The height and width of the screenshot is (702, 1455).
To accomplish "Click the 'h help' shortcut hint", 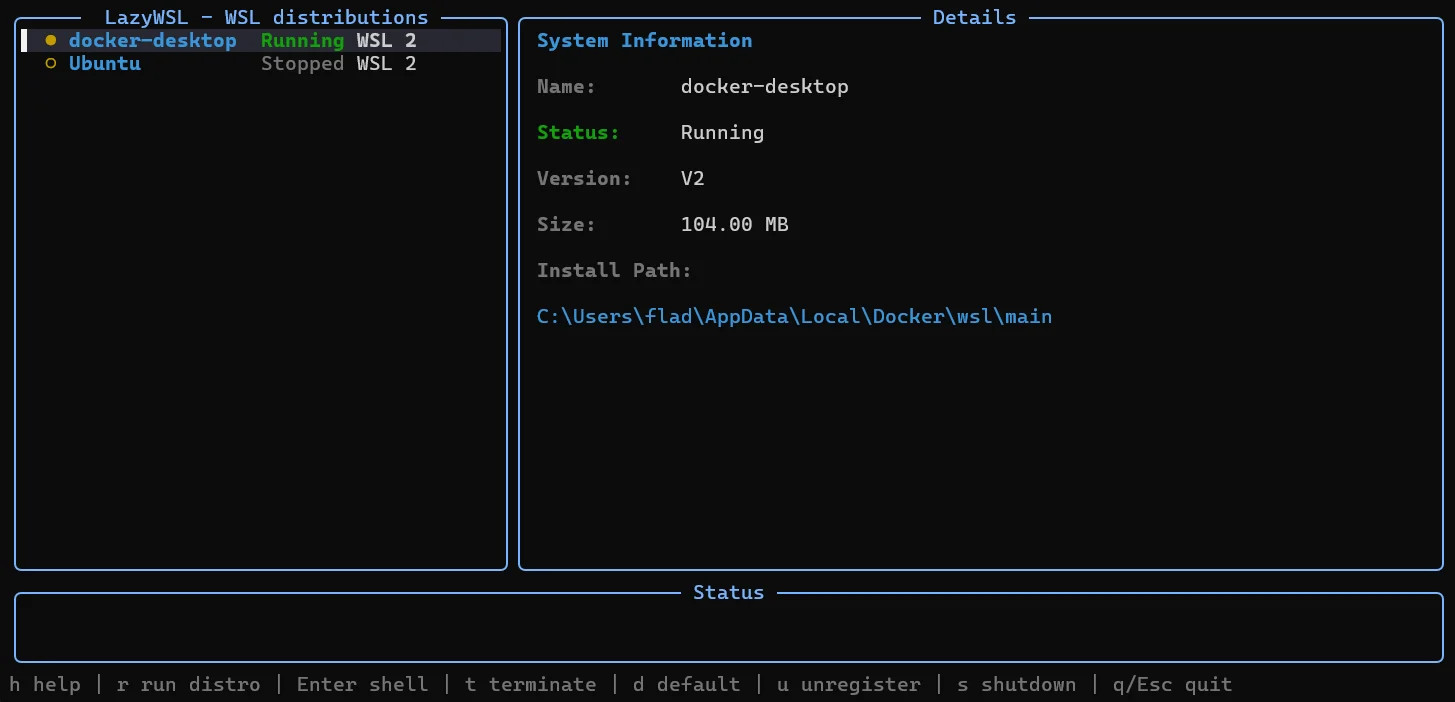I will tap(45, 685).
